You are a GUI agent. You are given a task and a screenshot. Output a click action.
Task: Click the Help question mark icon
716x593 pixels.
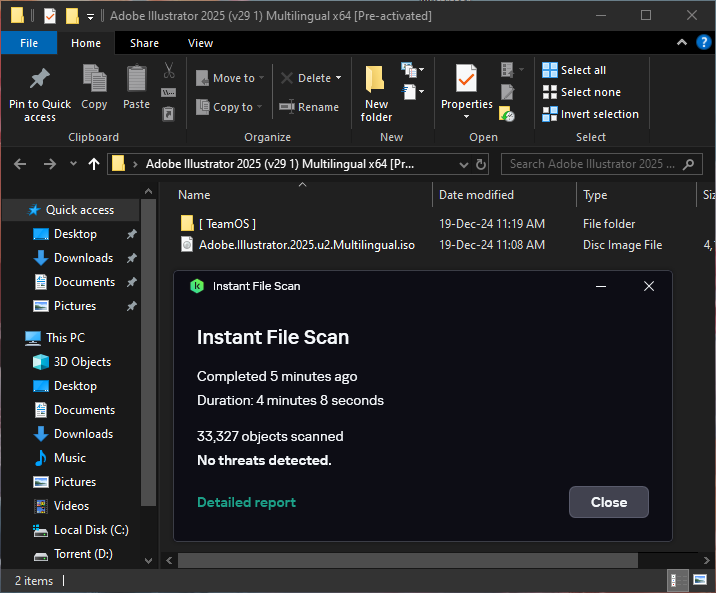(x=703, y=42)
